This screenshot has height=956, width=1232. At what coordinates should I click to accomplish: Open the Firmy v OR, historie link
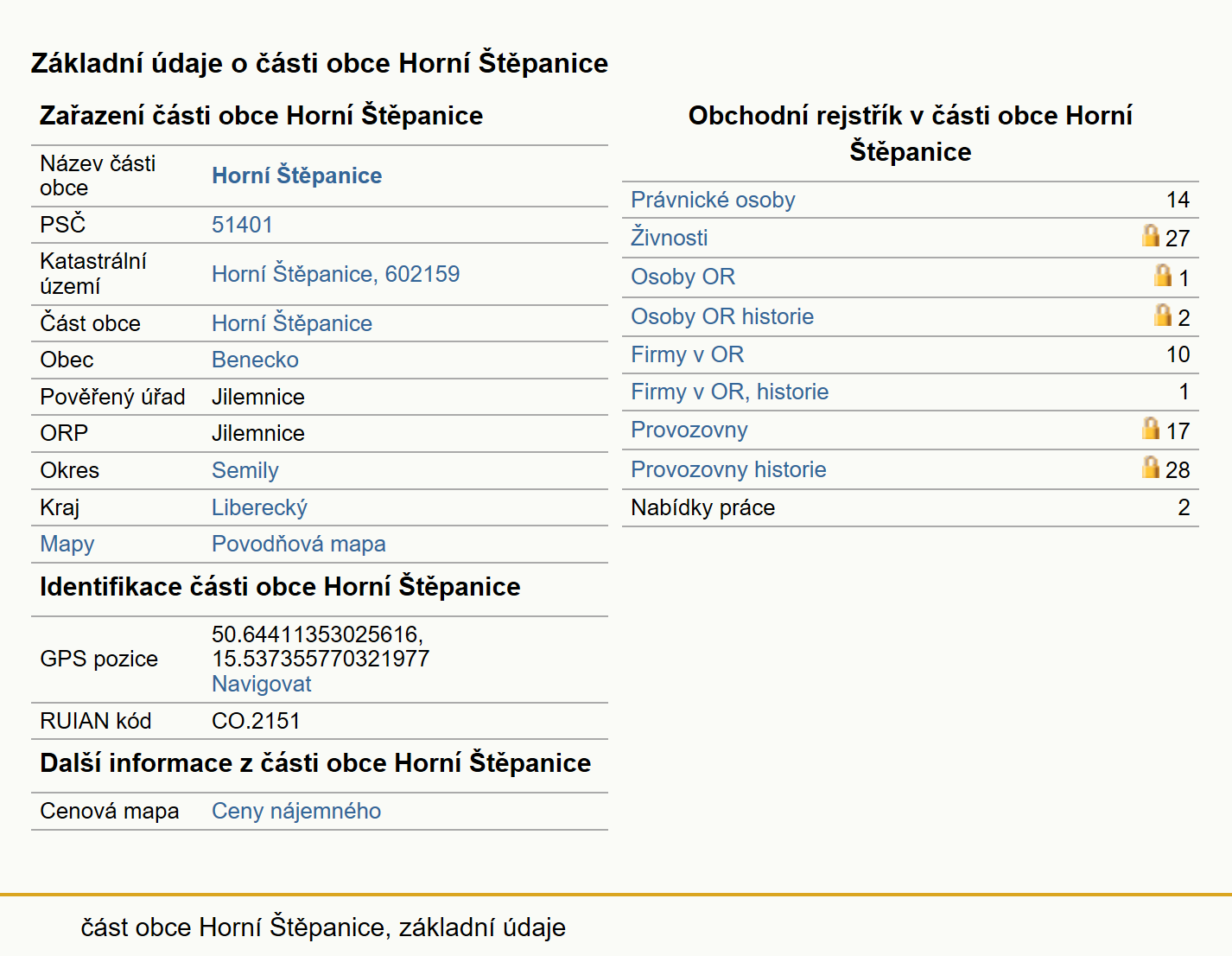pos(729,392)
